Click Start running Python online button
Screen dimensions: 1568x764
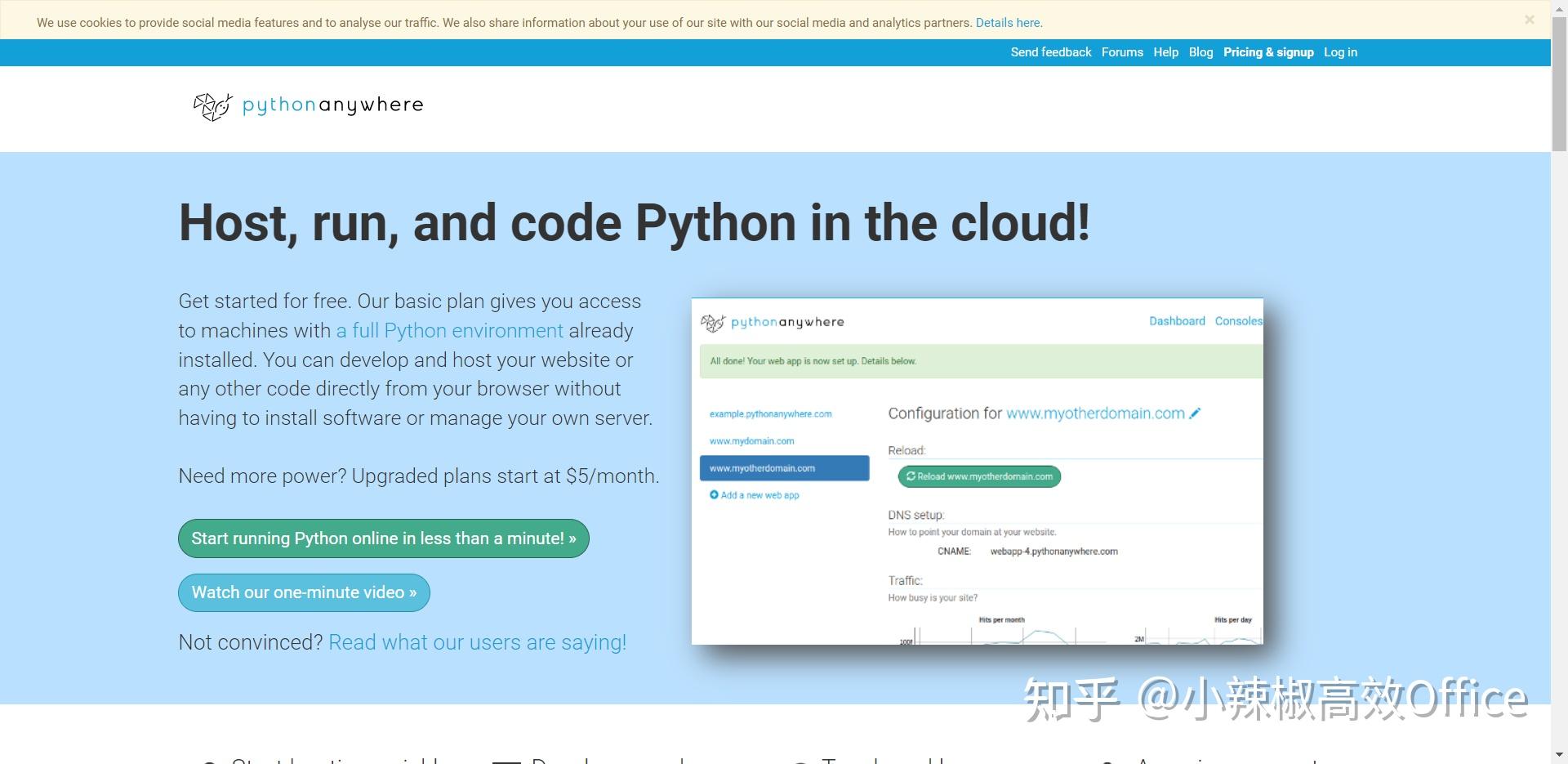(383, 538)
